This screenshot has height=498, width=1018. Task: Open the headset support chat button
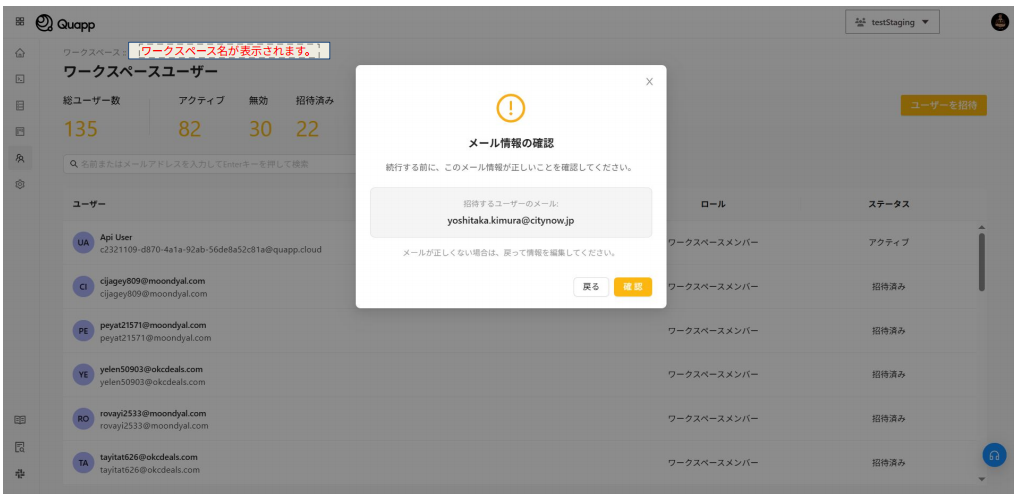993,455
